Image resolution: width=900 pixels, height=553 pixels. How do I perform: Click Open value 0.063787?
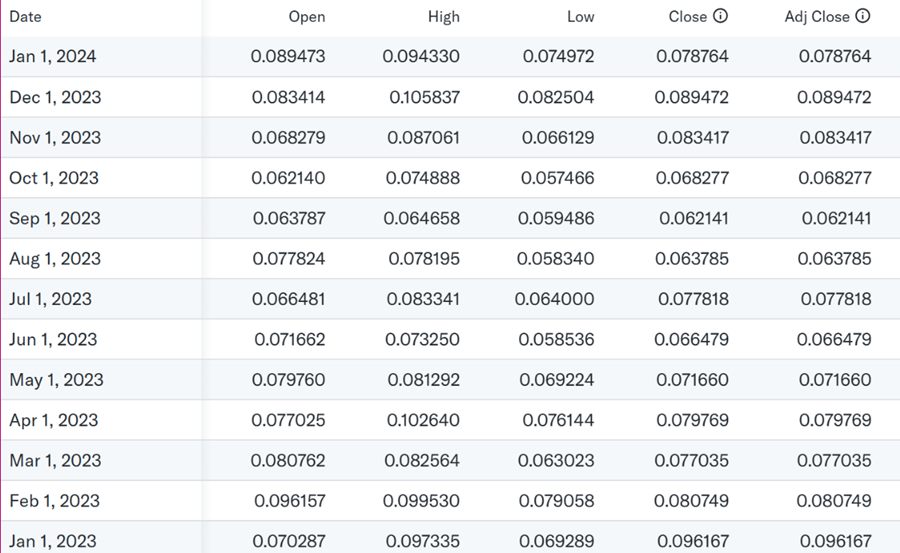(289, 218)
